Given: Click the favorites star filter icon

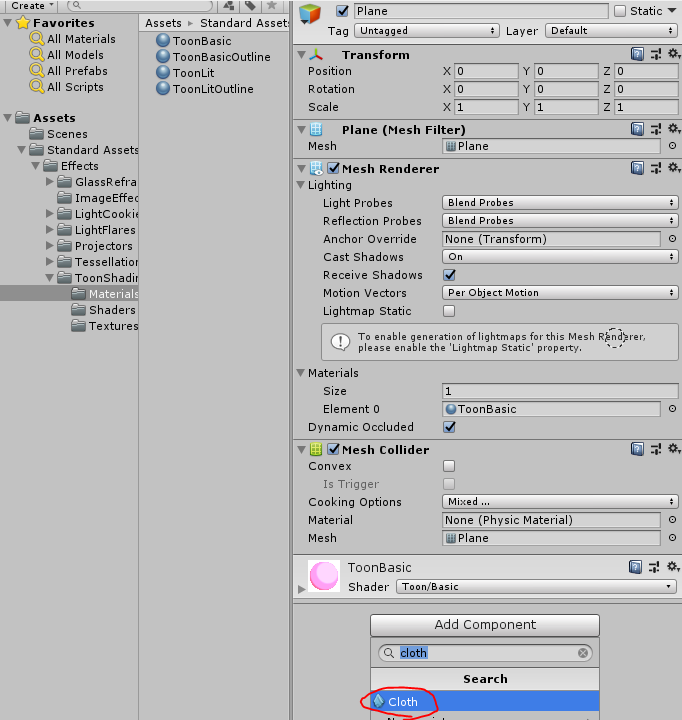Looking at the screenshot, I should pos(271,6).
